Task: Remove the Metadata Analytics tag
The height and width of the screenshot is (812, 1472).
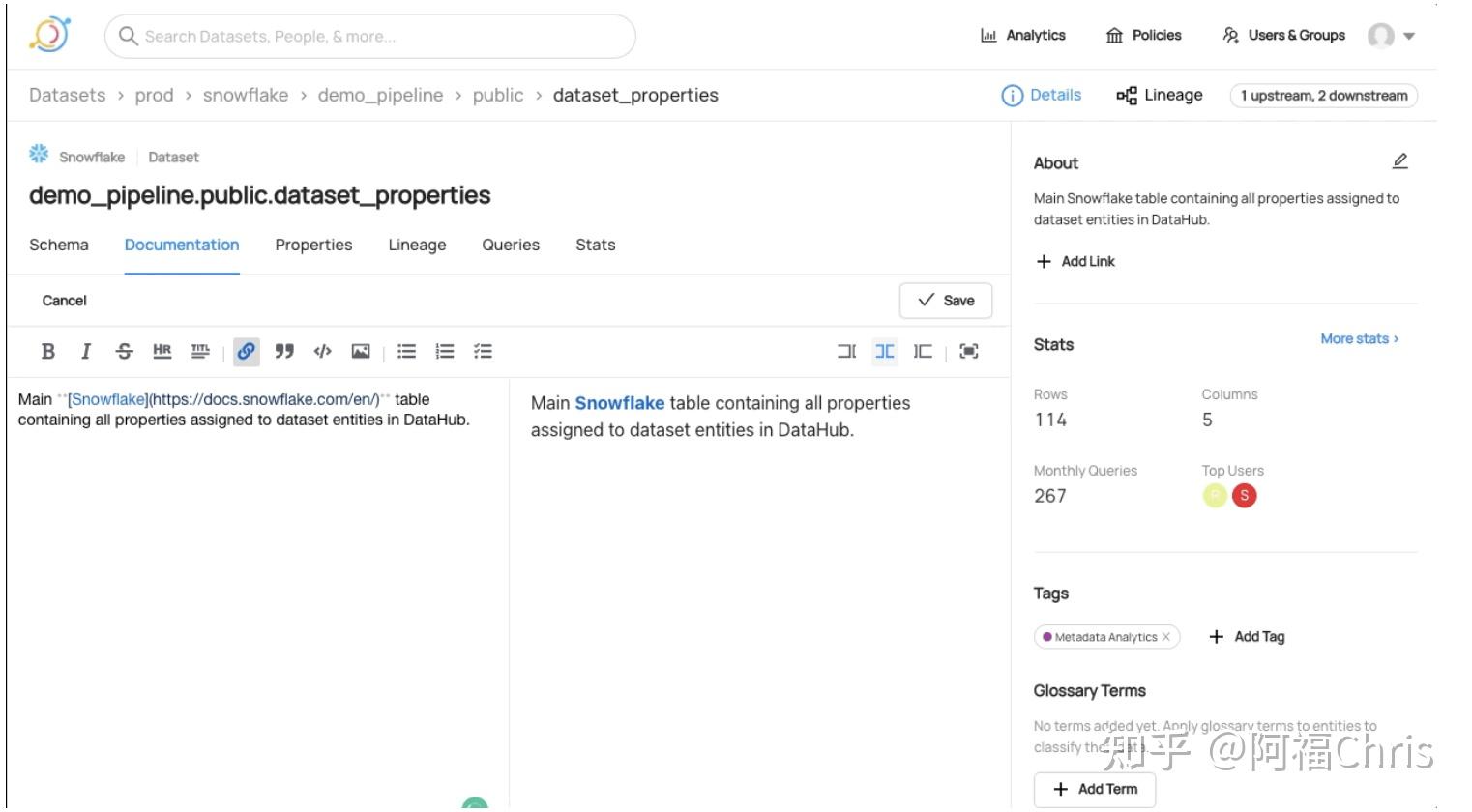Action: (x=1166, y=637)
